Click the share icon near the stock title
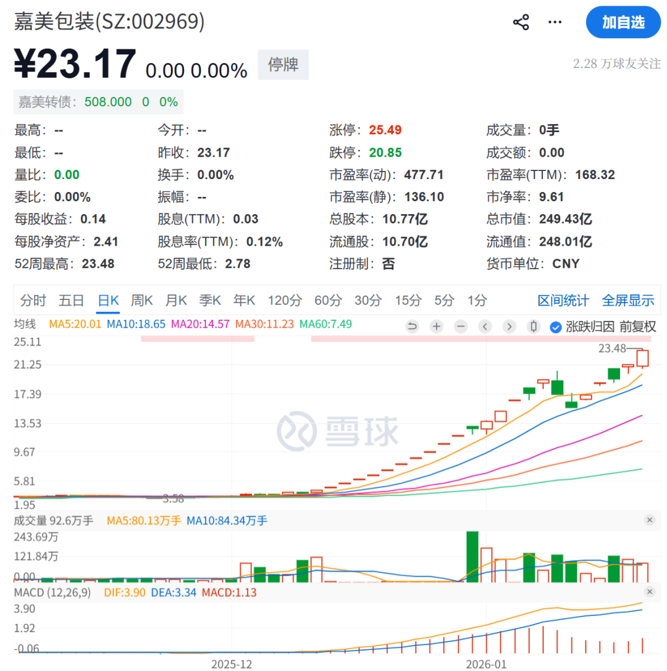This screenshot has width=667, height=671. [x=521, y=22]
